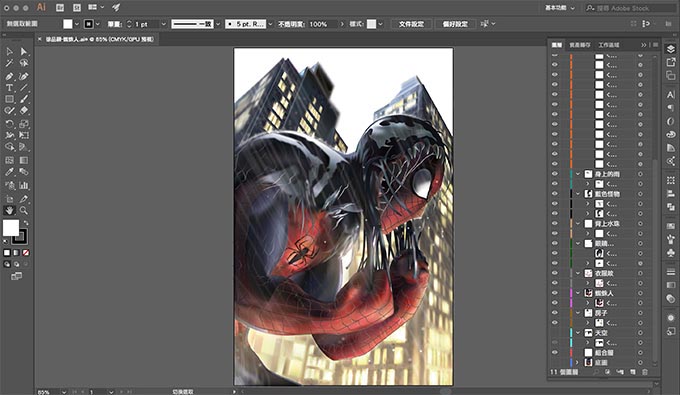
Task: Hide the 身上的雨 layer with eye icon
Action: tap(555, 174)
